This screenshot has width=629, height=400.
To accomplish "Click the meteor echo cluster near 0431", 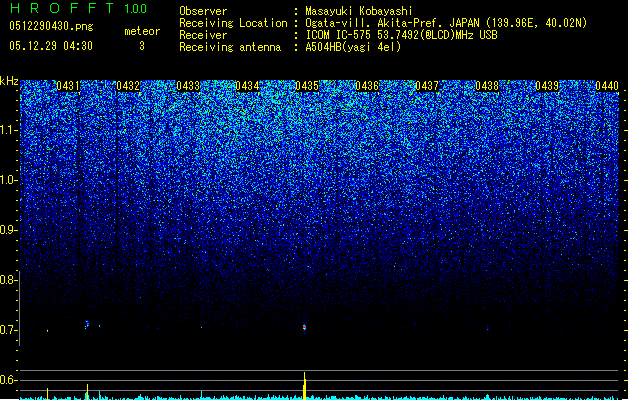I will pos(87,324).
